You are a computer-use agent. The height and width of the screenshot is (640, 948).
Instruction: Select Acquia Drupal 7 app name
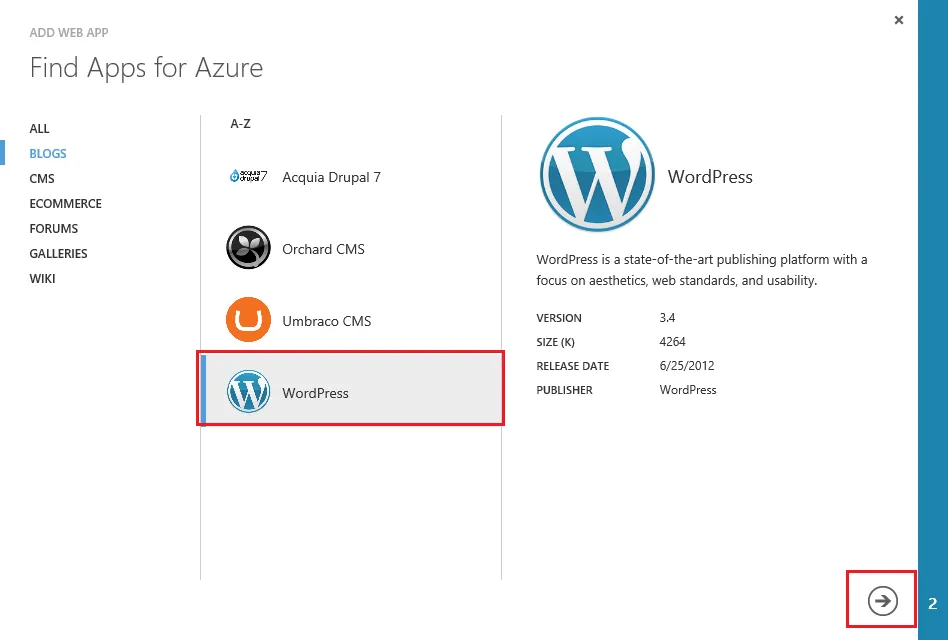[x=331, y=177]
